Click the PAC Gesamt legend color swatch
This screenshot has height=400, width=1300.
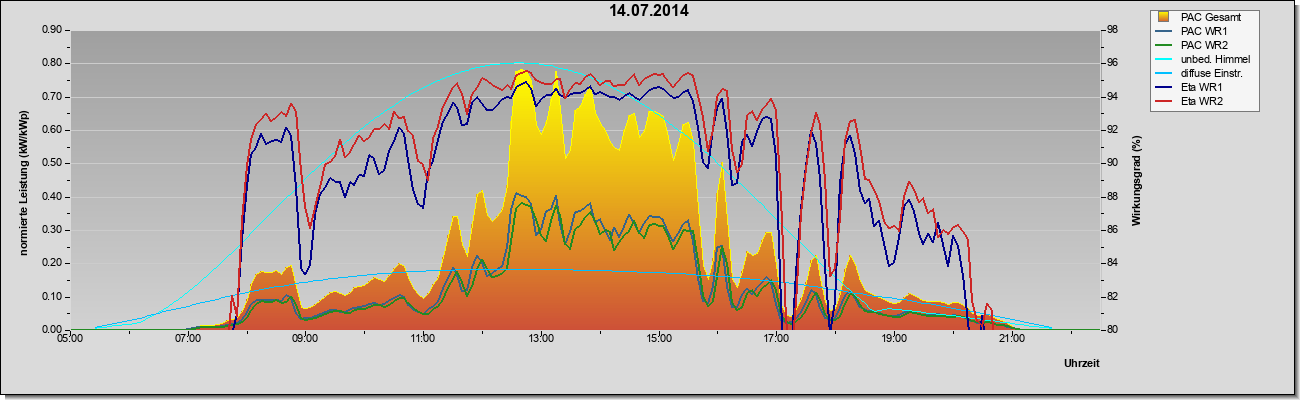pyautogui.click(x=1164, y=16)
